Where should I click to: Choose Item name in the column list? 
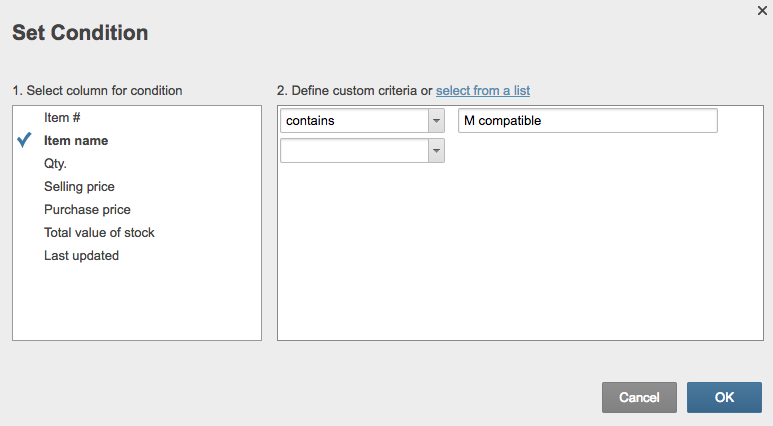(x=76, y=141)
